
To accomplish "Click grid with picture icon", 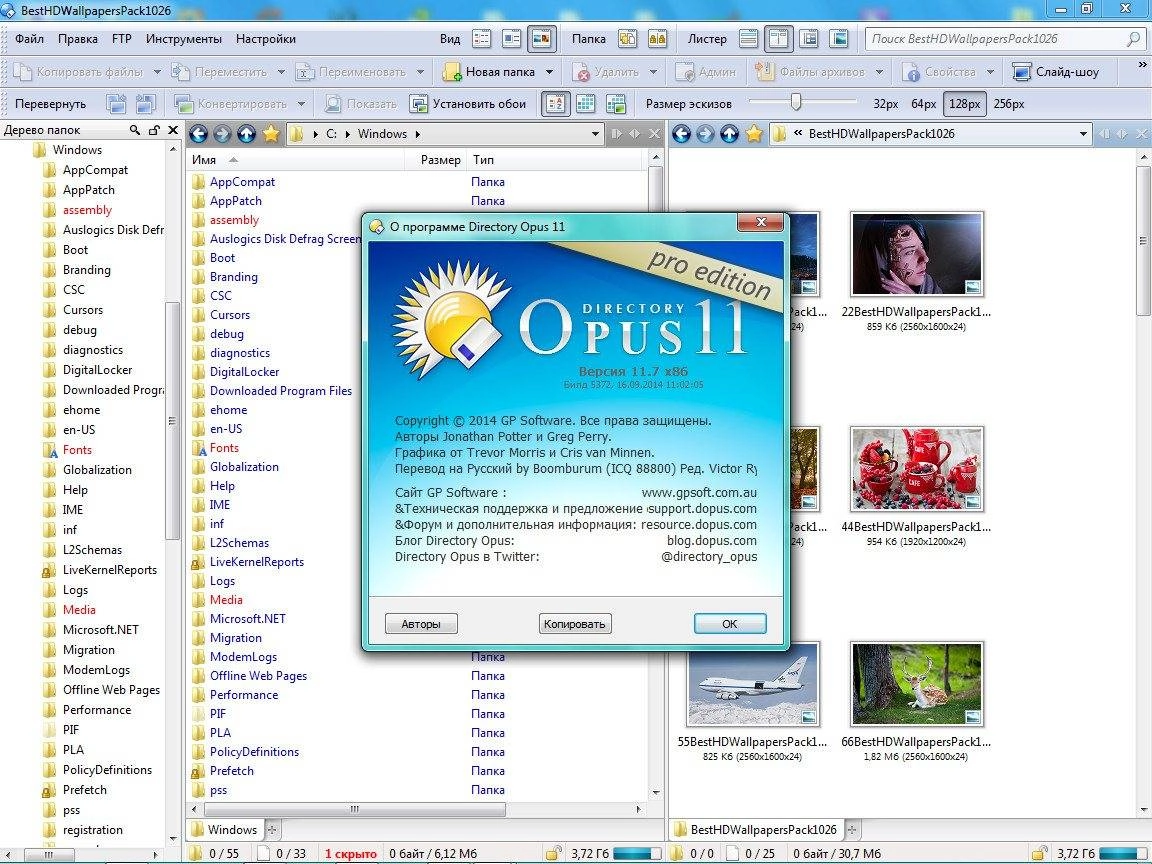I will tap(616, 104).
